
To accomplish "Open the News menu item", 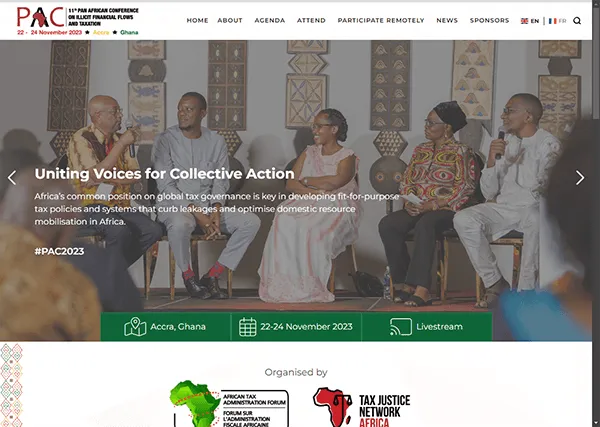I will tap(447, 21).
